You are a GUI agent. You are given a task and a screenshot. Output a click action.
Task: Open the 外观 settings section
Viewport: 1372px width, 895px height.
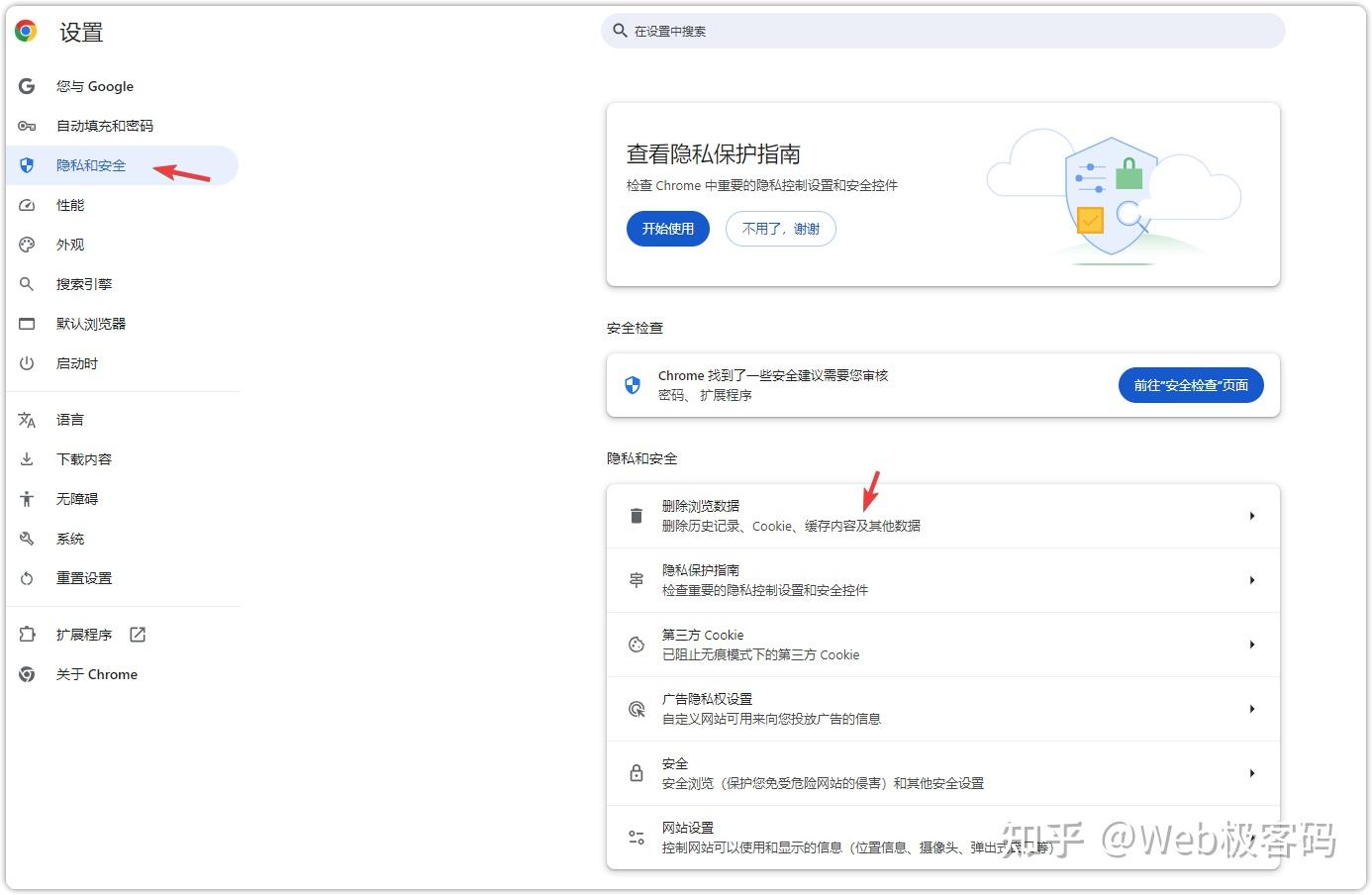(123, 245)
